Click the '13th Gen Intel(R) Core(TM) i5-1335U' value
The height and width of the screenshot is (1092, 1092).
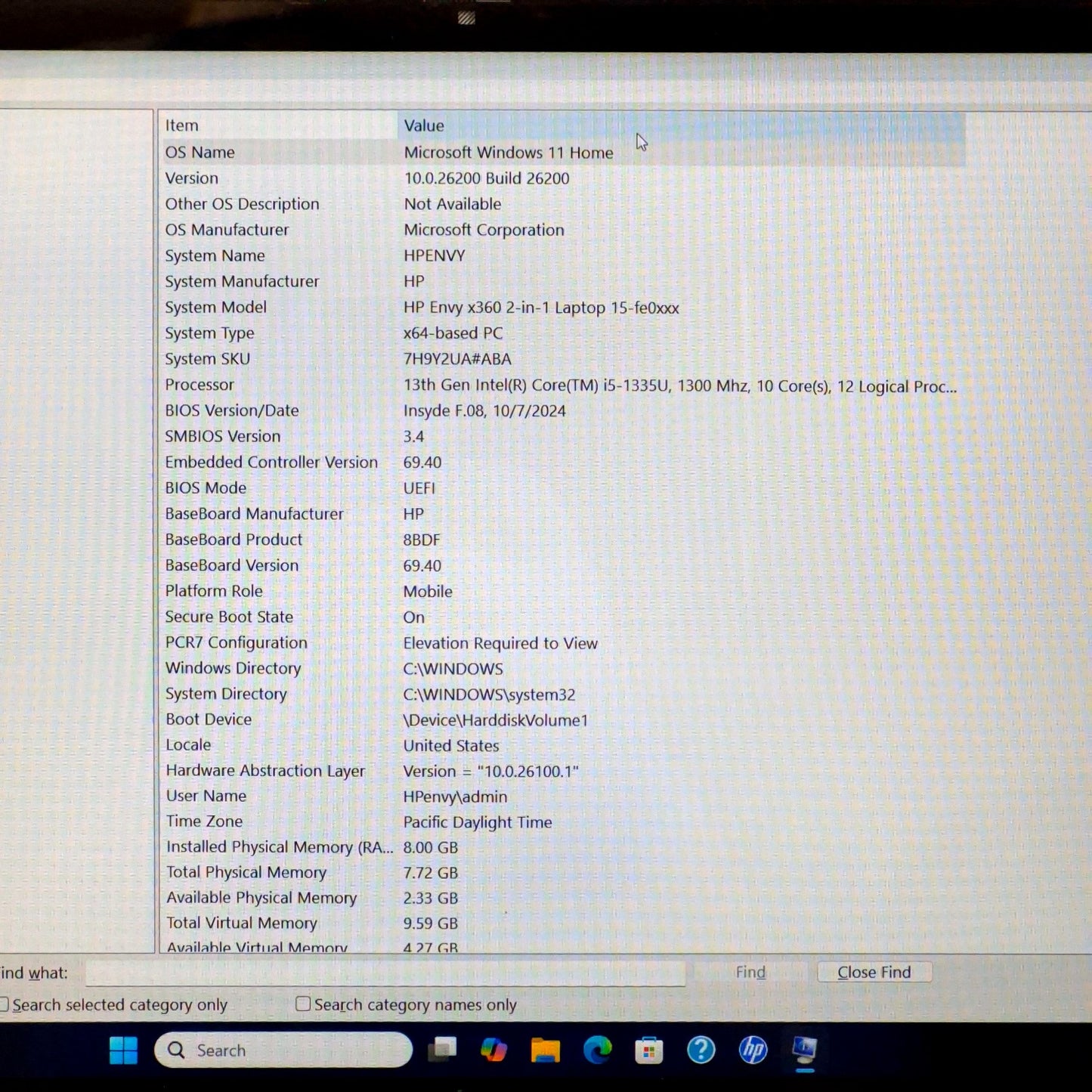536,385
